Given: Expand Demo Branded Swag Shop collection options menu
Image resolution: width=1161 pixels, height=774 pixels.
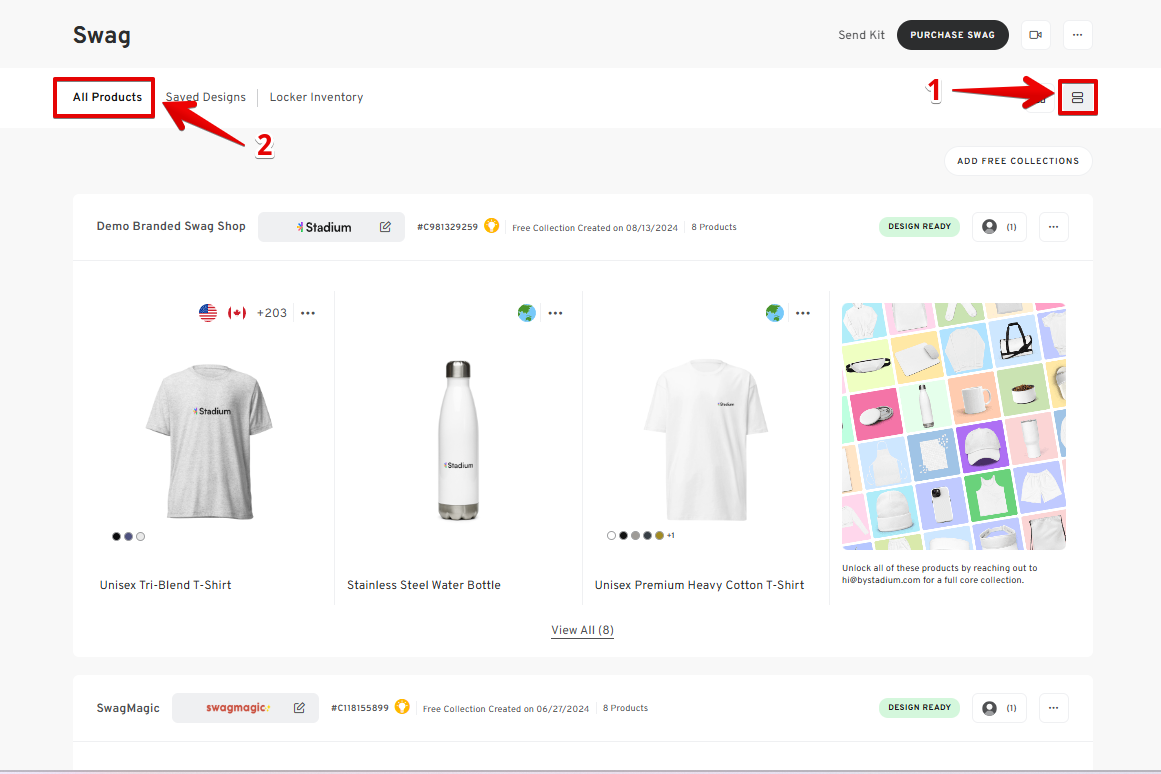Looking at the screenshot, I should (1053, 227).
